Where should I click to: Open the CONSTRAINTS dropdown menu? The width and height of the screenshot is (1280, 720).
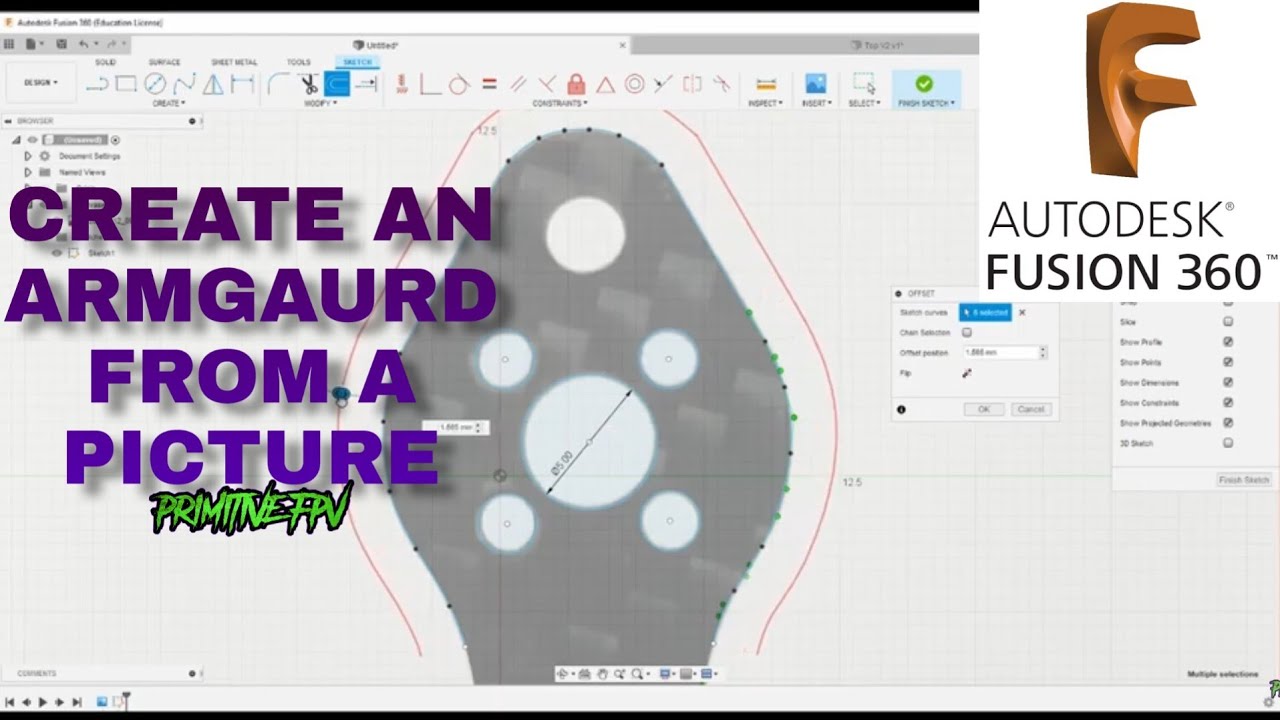pos(560,103)
